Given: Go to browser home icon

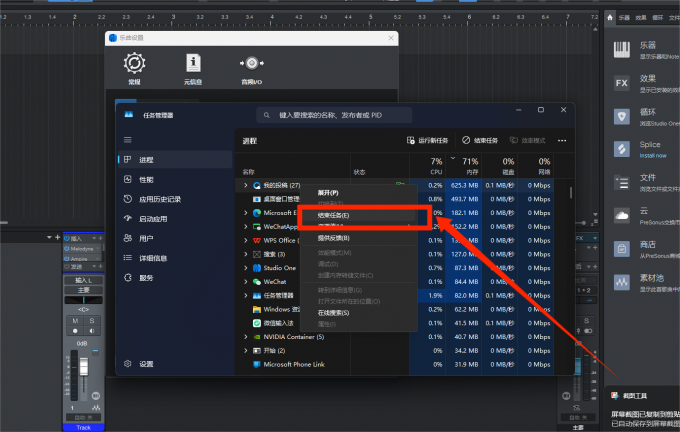Looking at the screenshot, I should [610, 17].
